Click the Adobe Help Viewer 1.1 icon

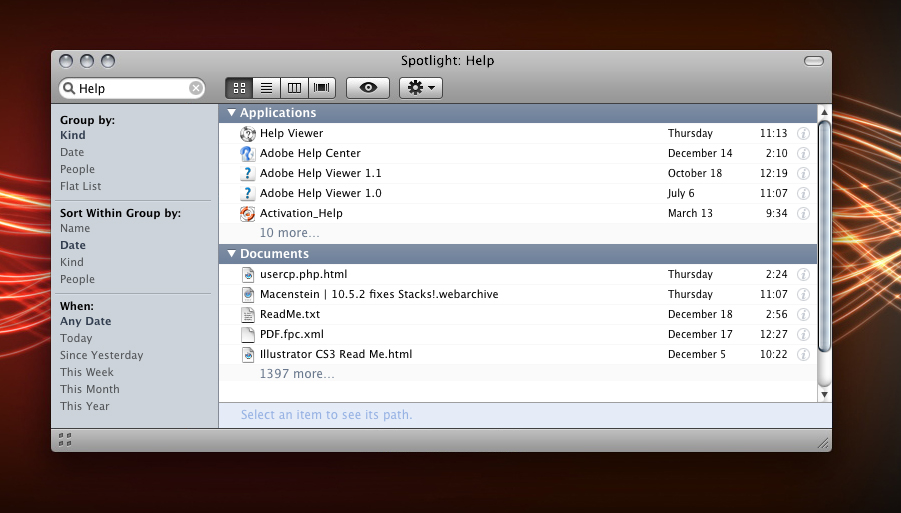tap(248, 173)
